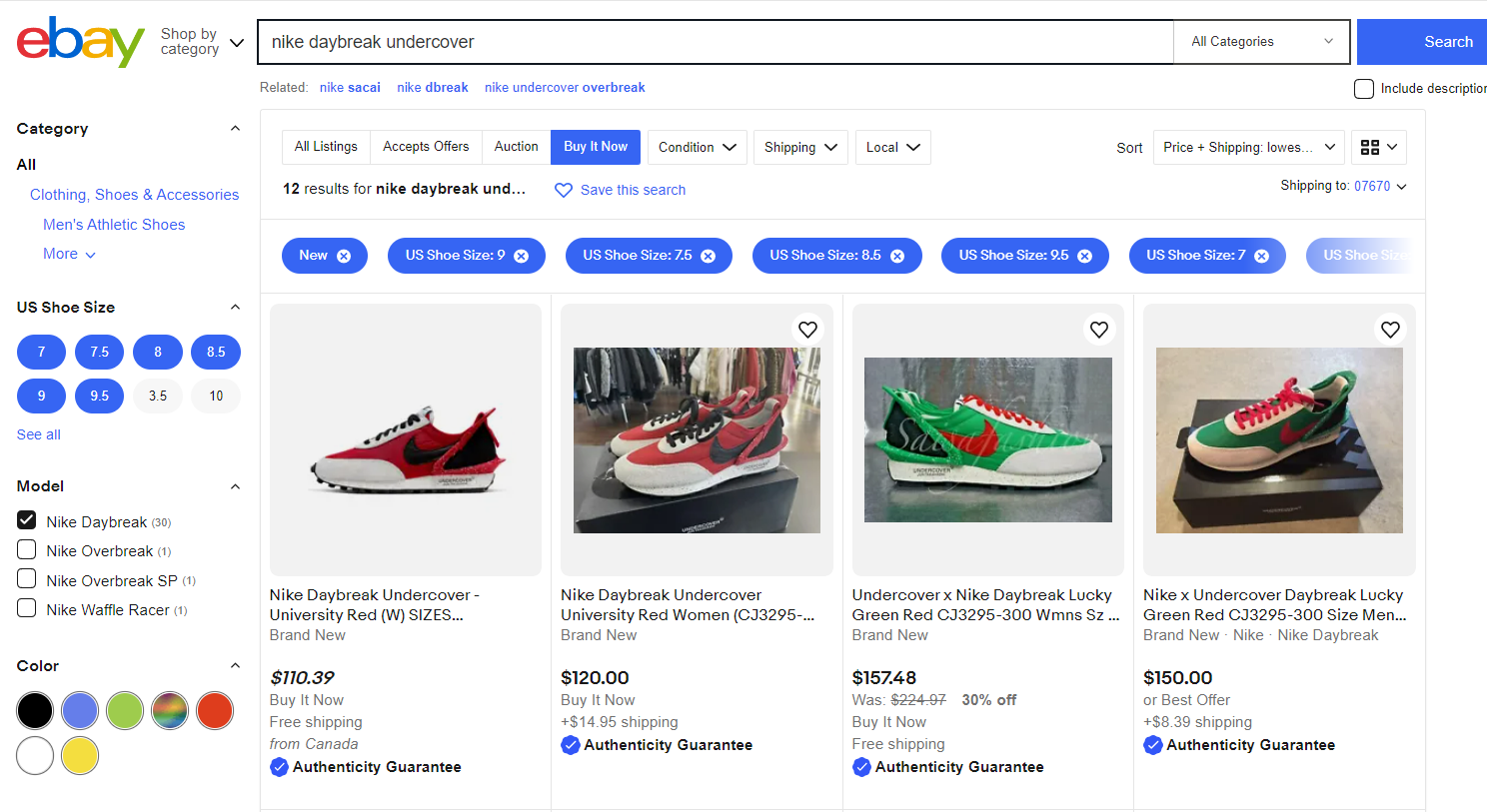Open the Sort by Price + Shipping dropdown
Image resolution: width=1487 pixels, height=812 pixels.
click(1249, 147)
